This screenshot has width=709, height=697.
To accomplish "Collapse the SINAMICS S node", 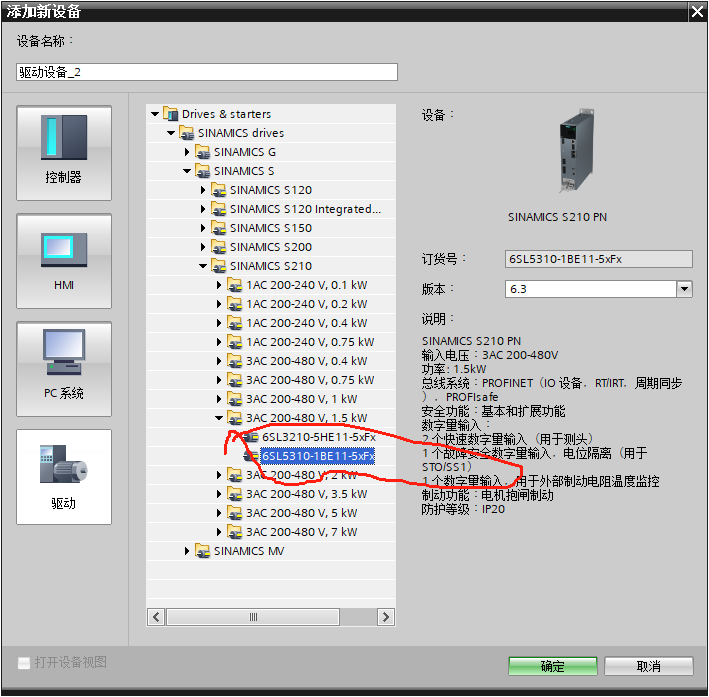I will tap(187, 171).
